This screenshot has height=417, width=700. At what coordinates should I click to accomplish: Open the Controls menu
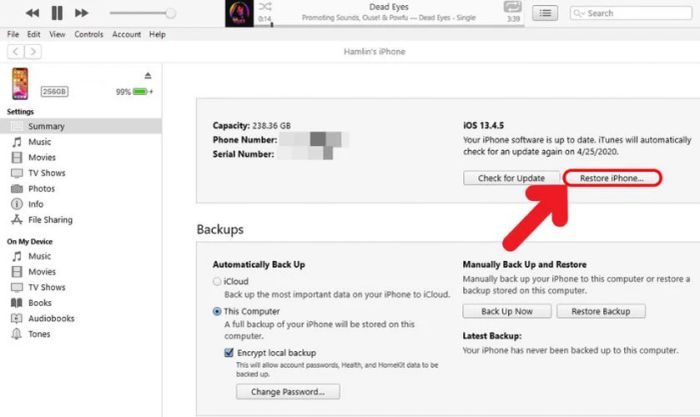click(89, 34)
